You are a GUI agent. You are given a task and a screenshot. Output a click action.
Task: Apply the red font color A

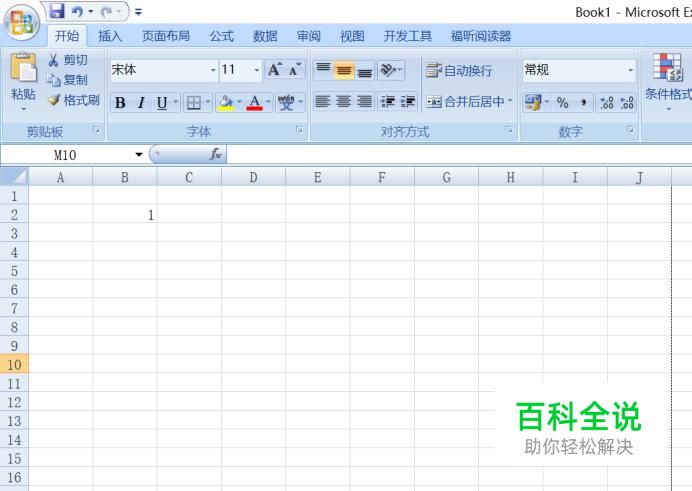click(254, 103)
